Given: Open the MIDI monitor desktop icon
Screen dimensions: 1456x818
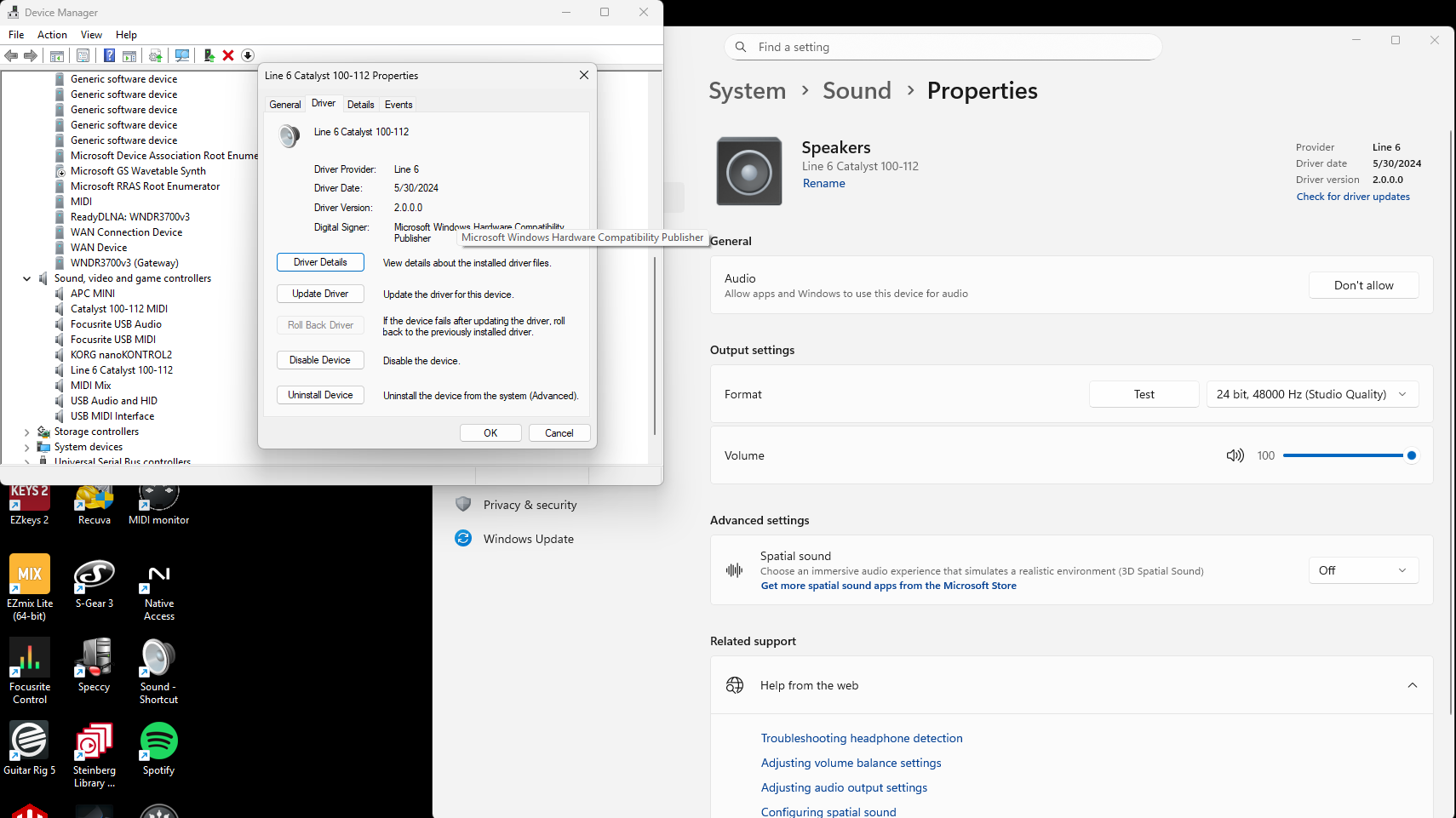Looking at the screenshot, I should 158,504.
